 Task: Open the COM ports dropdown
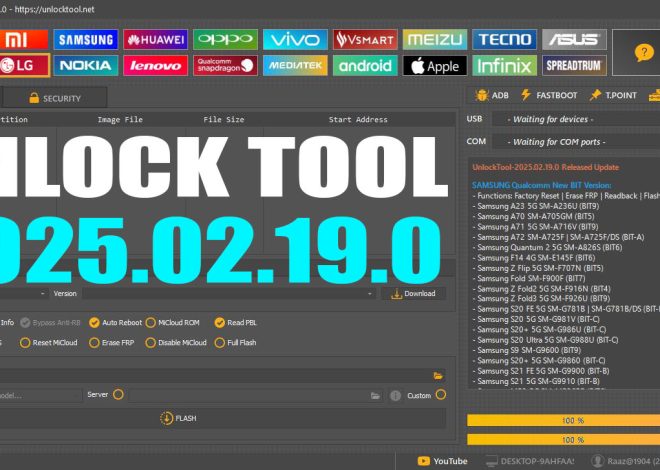click(x=576, y=142)
